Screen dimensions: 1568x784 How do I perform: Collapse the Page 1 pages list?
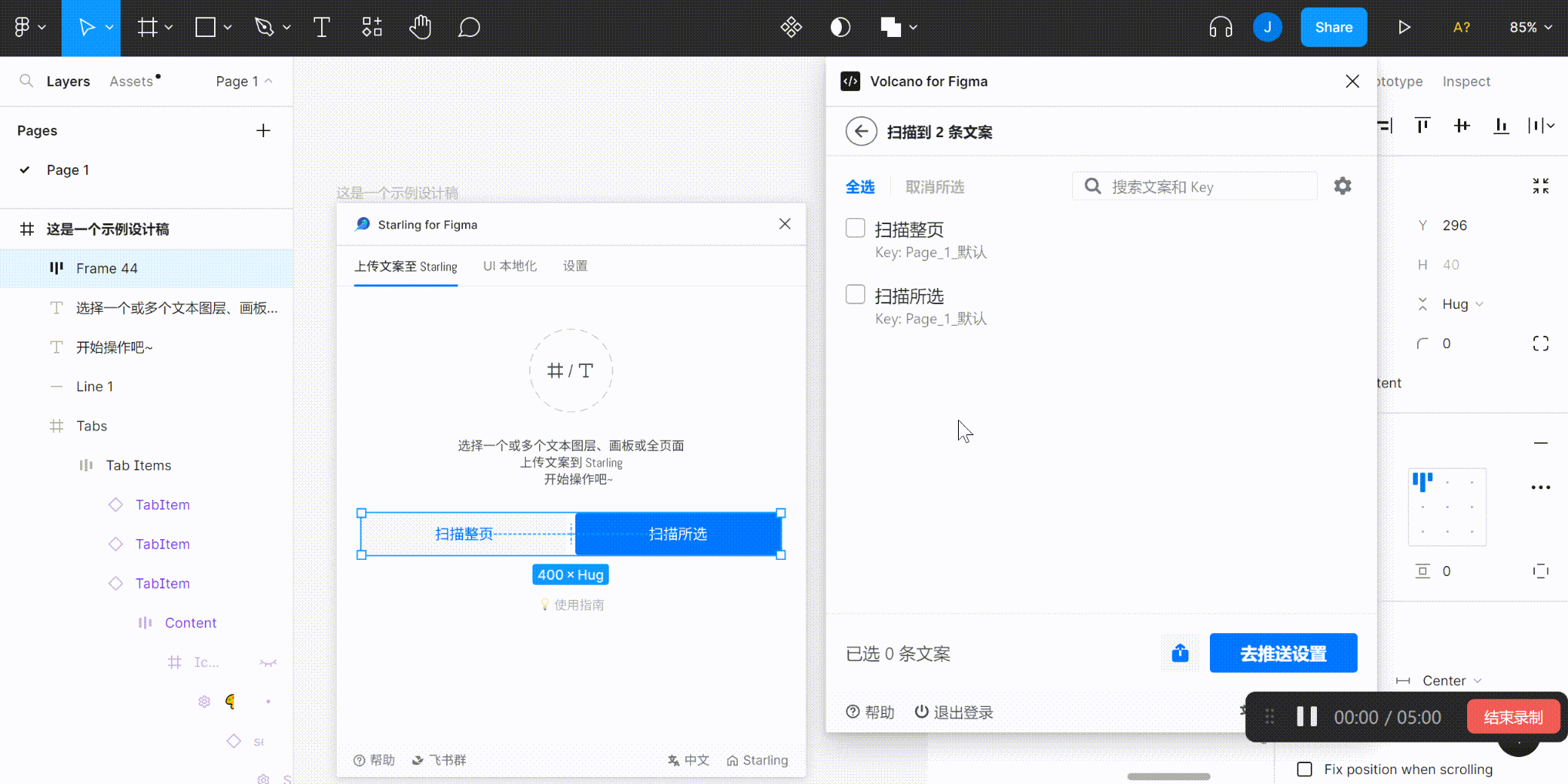[244, 82]
